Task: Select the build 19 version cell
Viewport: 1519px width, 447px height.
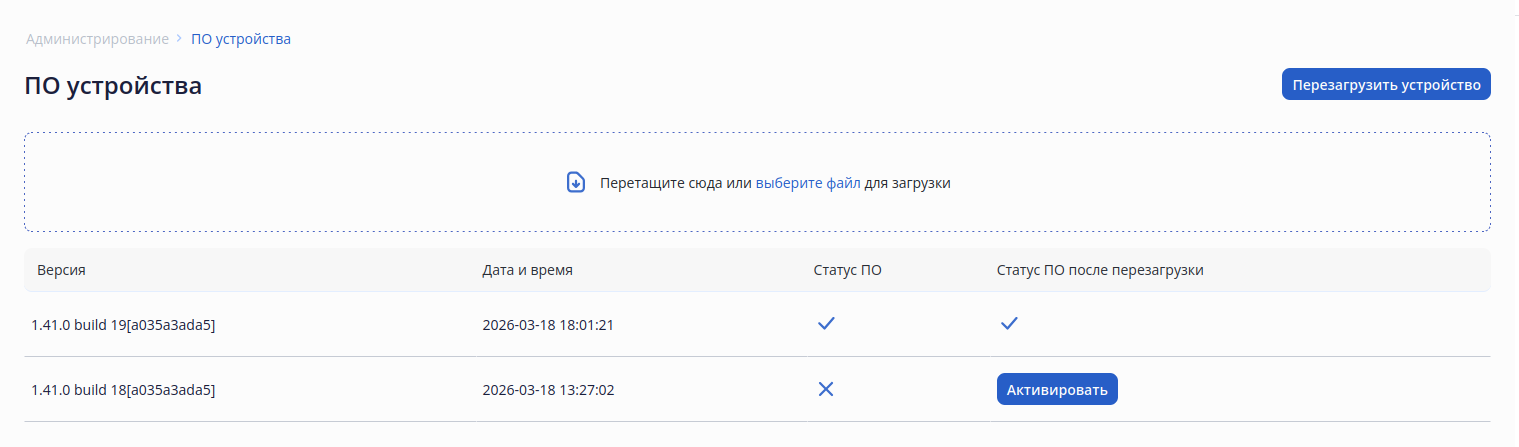Action: click(124, 325)
